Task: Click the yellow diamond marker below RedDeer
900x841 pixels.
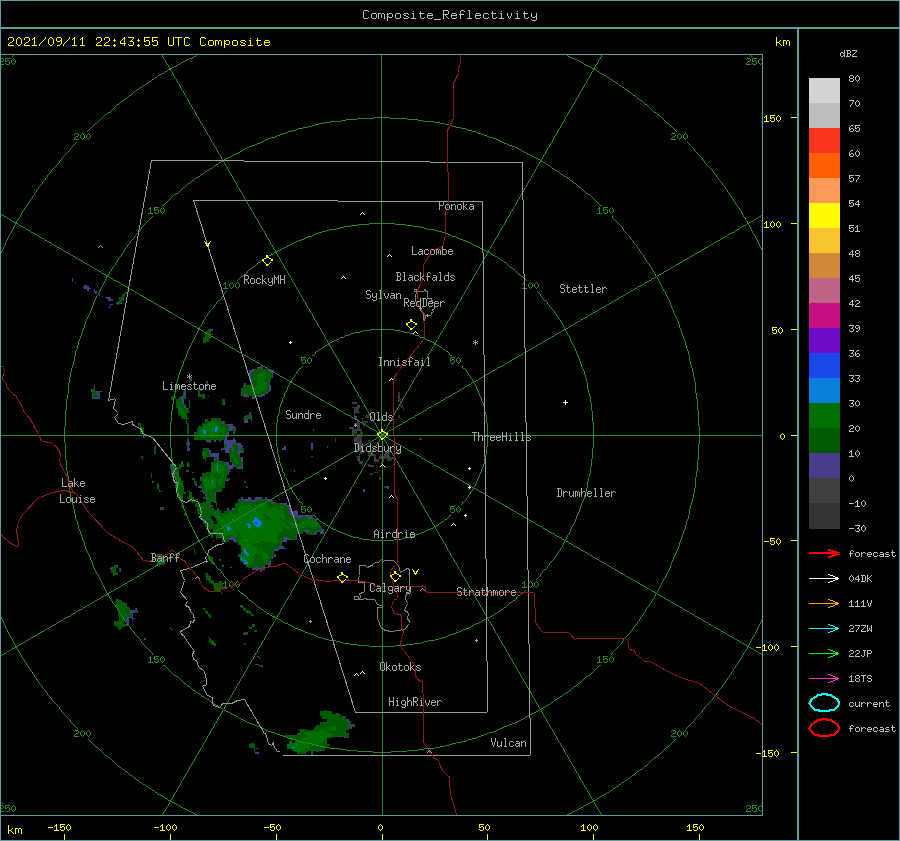Action: [x=411, y=325]
